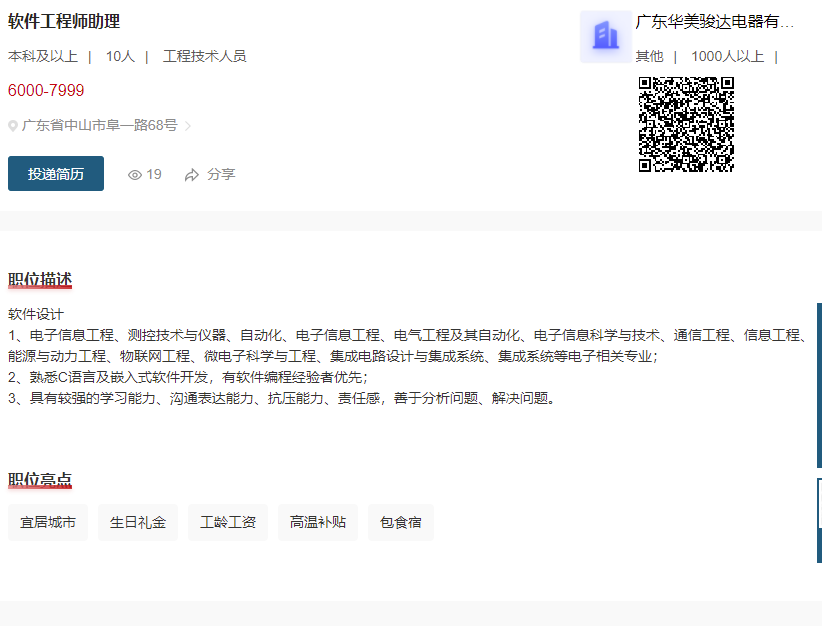Screen dimensions: 822x626
Task: Select the 工龄工资 highlight tag
Action: 228,522
